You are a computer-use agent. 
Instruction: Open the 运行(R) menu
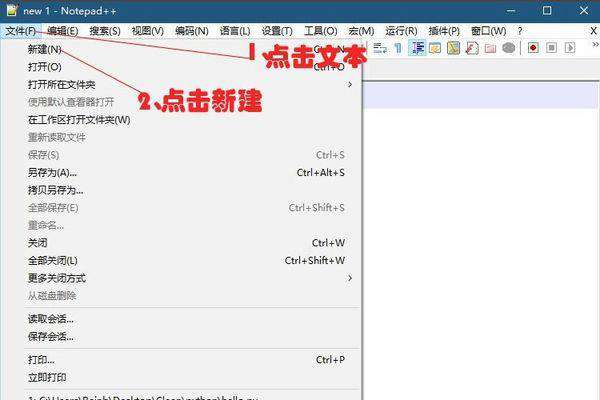click(401, 31)
